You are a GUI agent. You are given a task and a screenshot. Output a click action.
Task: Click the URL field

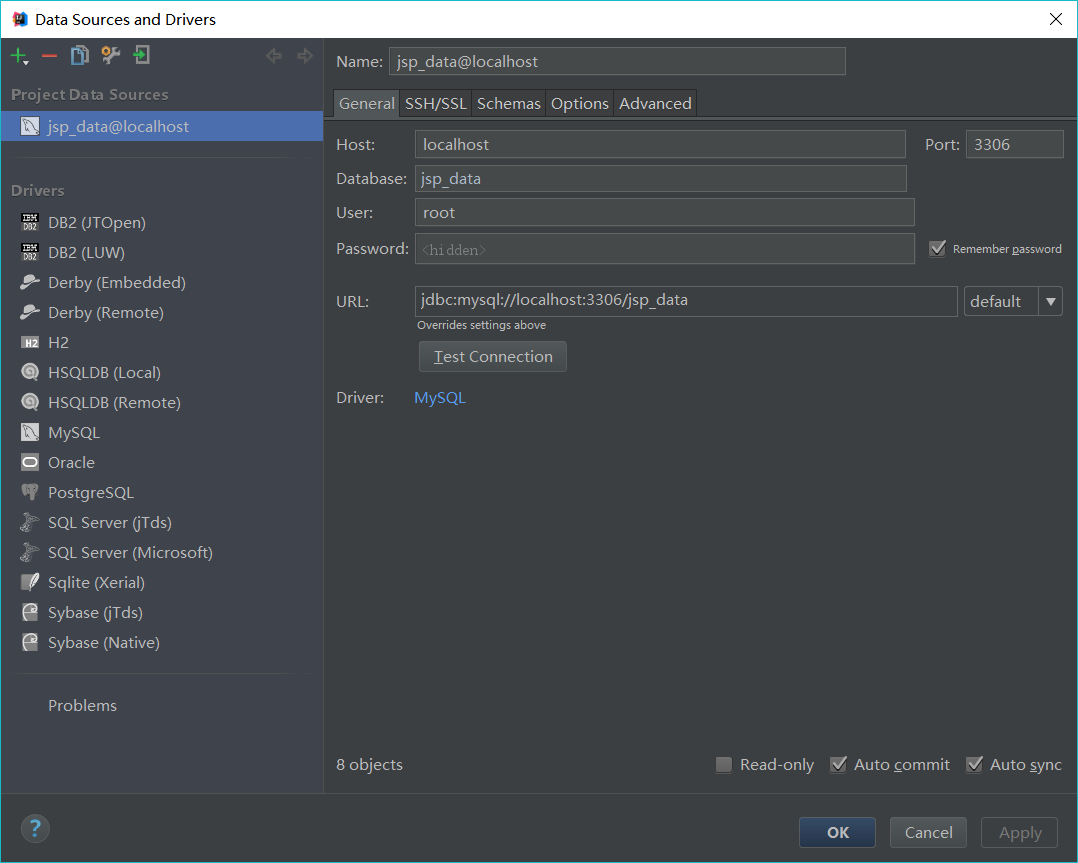686,301
